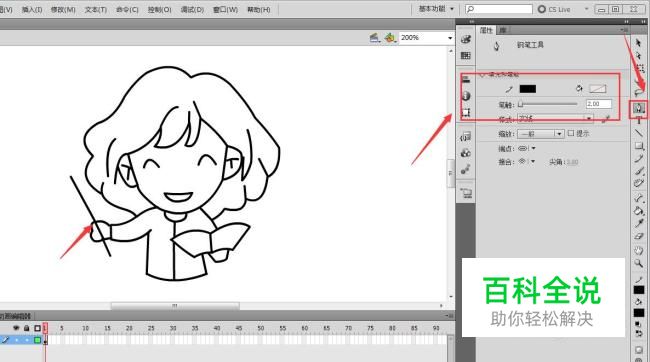Select the Line tool
650x362 pixels.
[x=639, y=133]
